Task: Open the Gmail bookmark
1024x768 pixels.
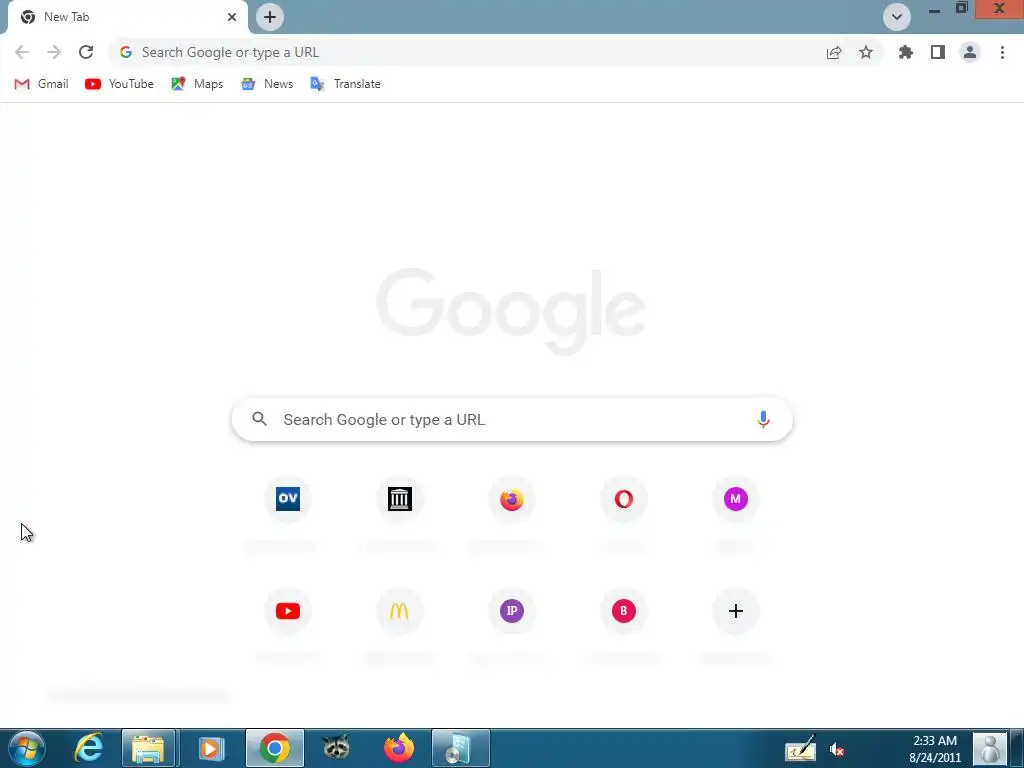Action: coord(42,84)
